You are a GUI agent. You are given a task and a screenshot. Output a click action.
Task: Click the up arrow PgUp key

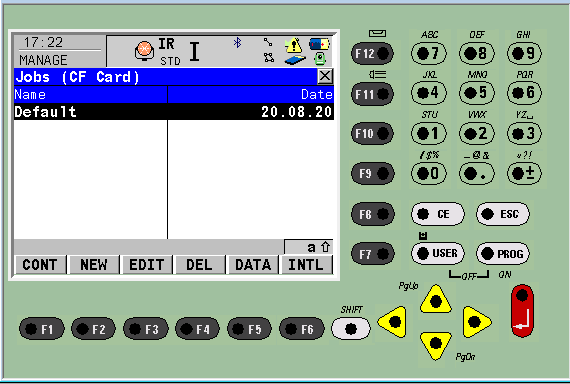[x=435, y=300]
